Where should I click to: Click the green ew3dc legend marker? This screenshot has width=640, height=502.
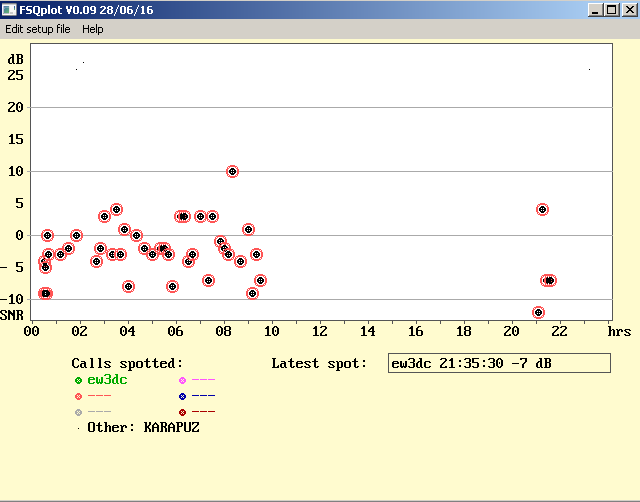[78, 381]
